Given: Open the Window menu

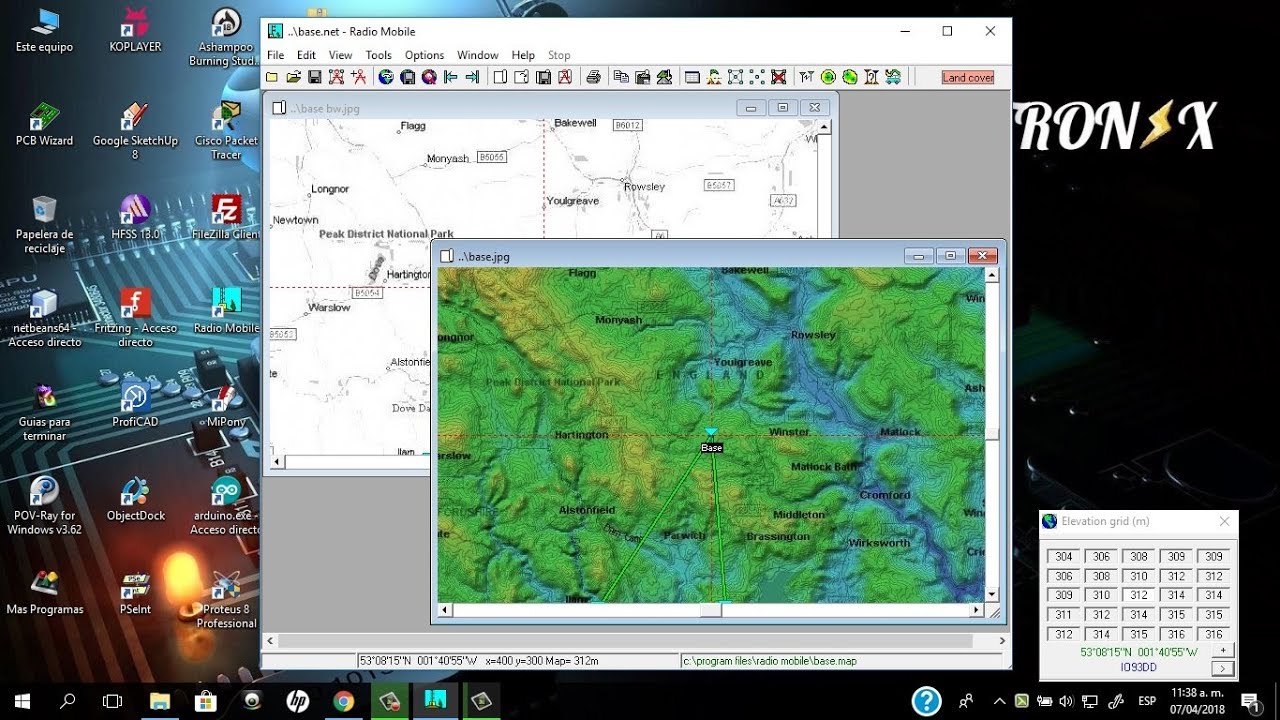Looking at the screenshot, I should [x=478, y=55].
